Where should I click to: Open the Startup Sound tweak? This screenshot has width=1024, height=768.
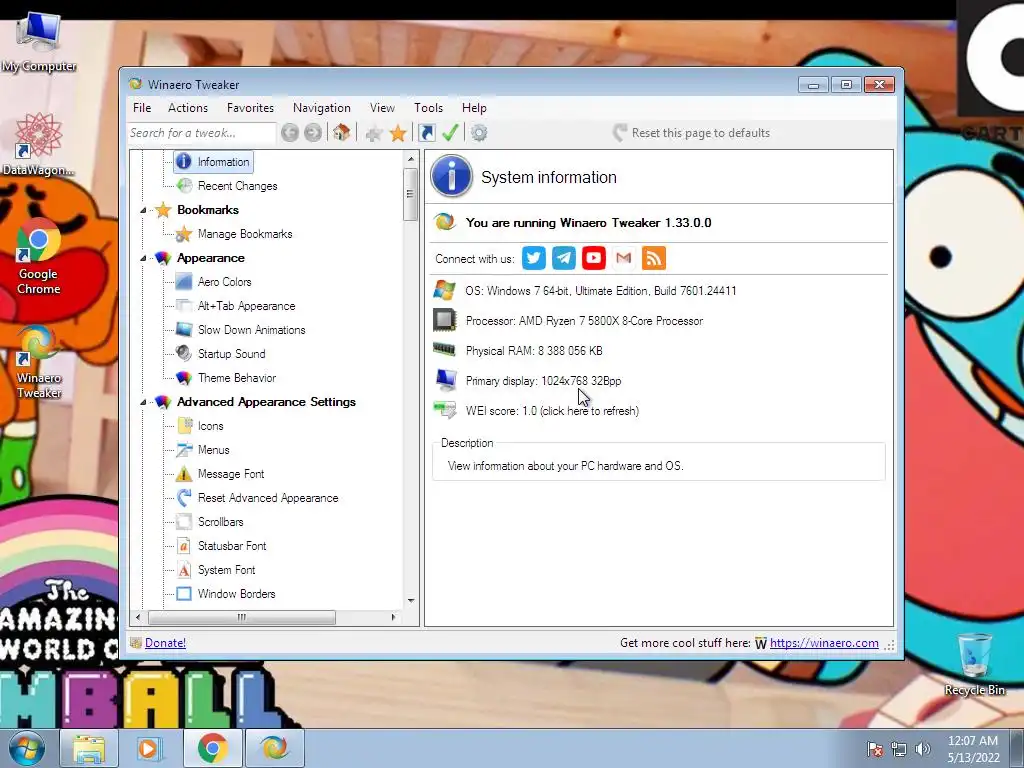[x=232, y=354]
